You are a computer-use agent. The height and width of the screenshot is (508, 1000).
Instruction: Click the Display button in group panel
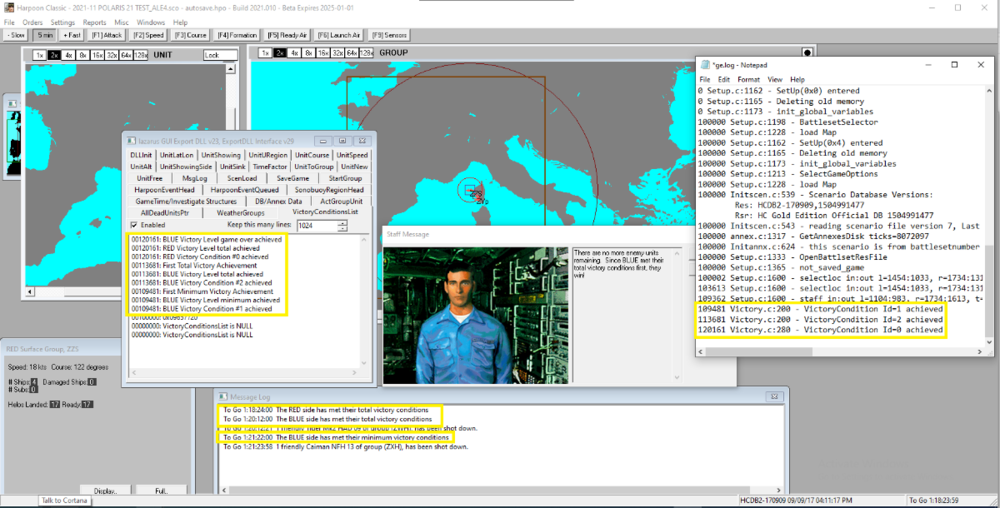pos(105,491)
